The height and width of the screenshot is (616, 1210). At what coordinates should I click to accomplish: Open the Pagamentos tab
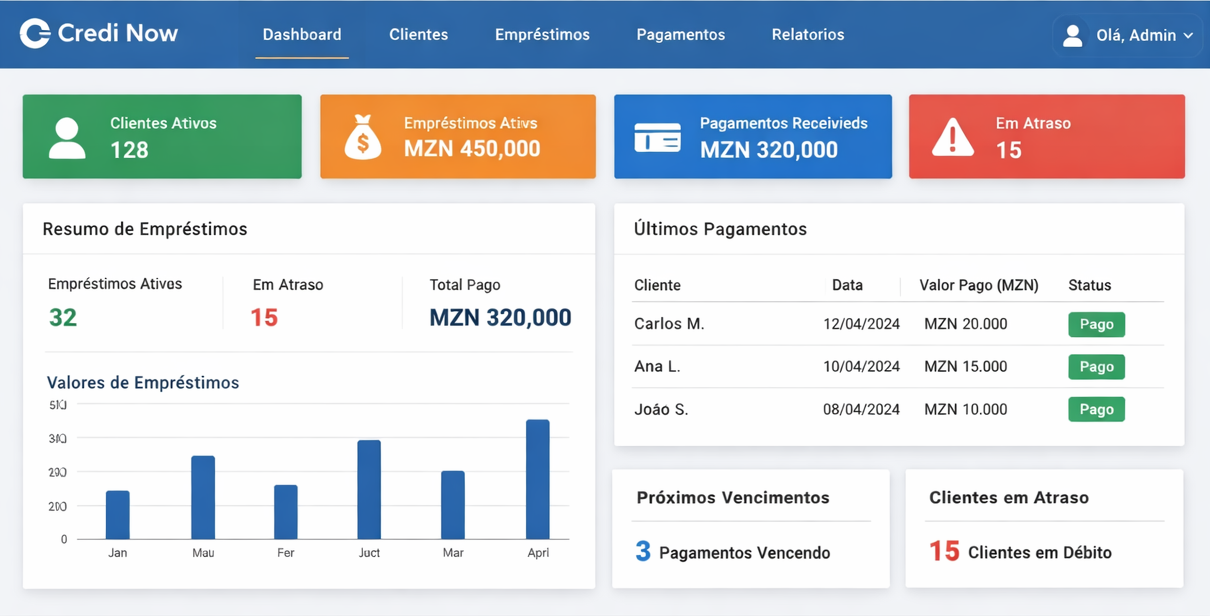(680, 35)
